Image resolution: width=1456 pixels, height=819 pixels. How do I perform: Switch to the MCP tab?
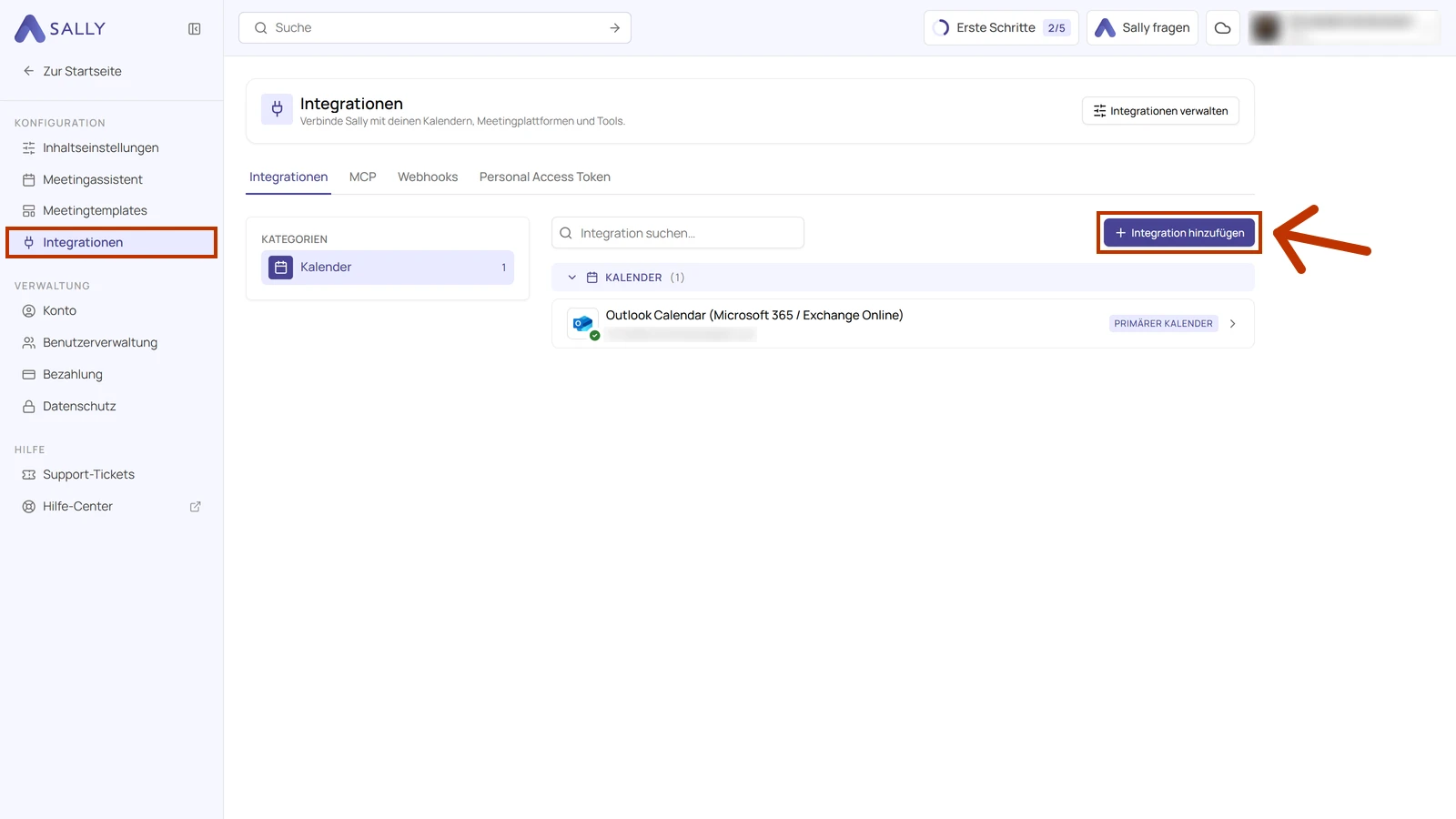coord(362,177)
